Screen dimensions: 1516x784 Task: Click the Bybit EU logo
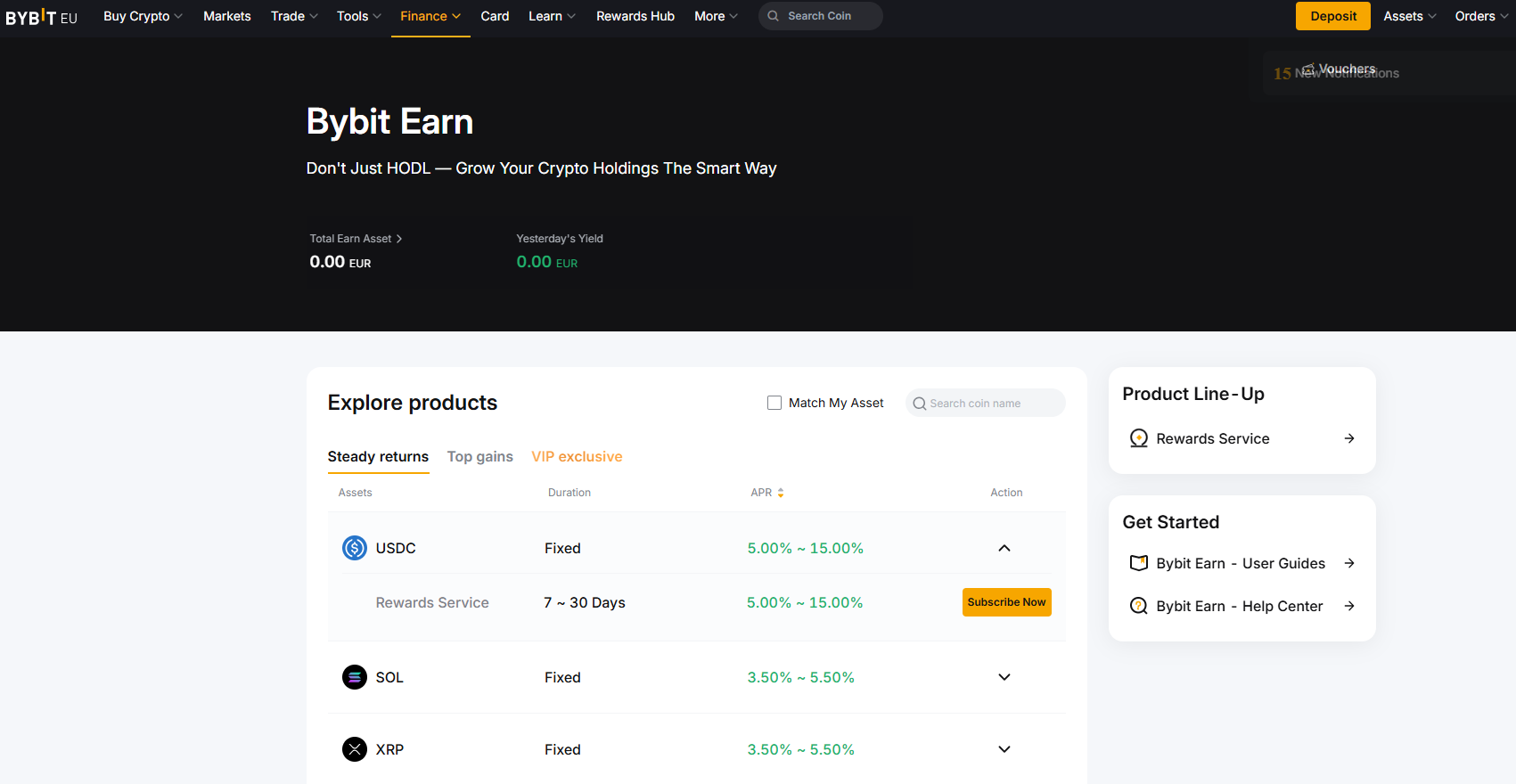point(41,17)
